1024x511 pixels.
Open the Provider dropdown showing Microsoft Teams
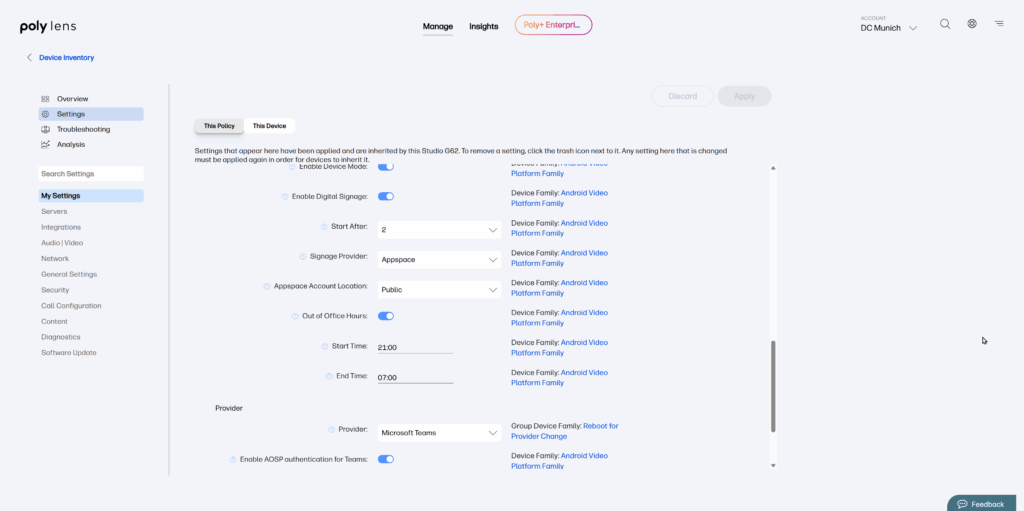click(x=439, y=433)
